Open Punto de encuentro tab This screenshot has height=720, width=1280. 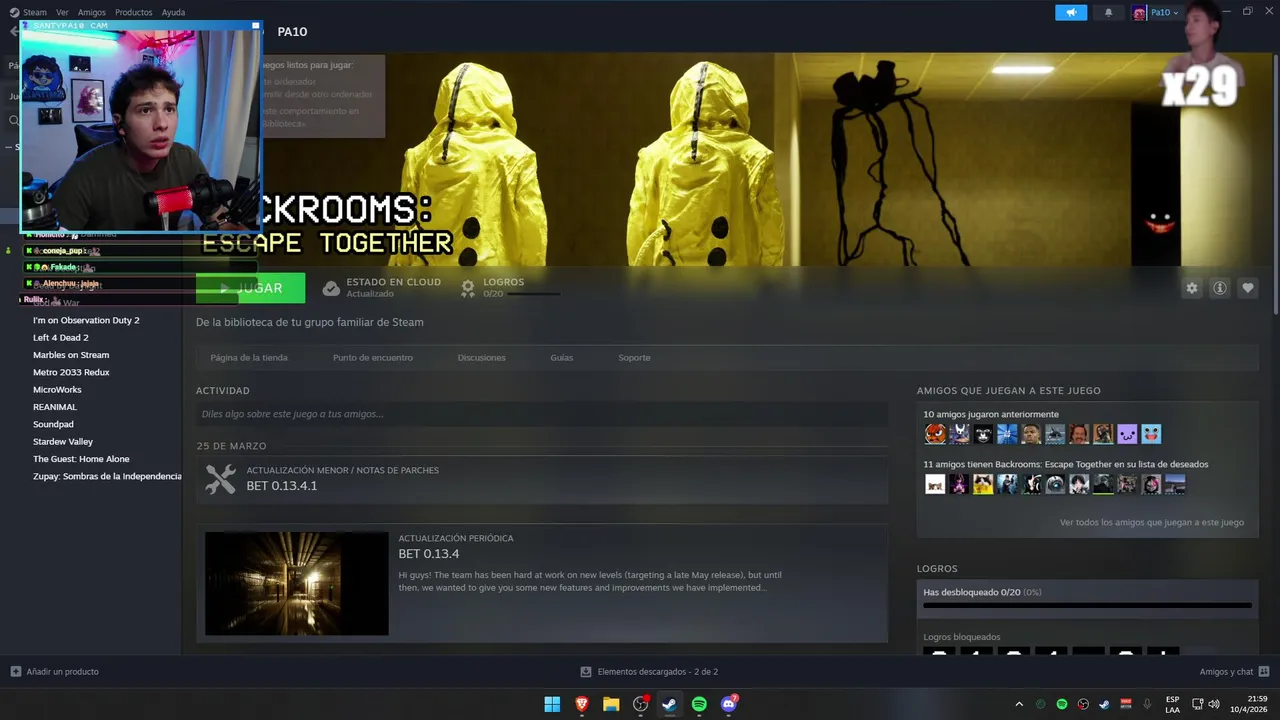click(x=373, y=357)
